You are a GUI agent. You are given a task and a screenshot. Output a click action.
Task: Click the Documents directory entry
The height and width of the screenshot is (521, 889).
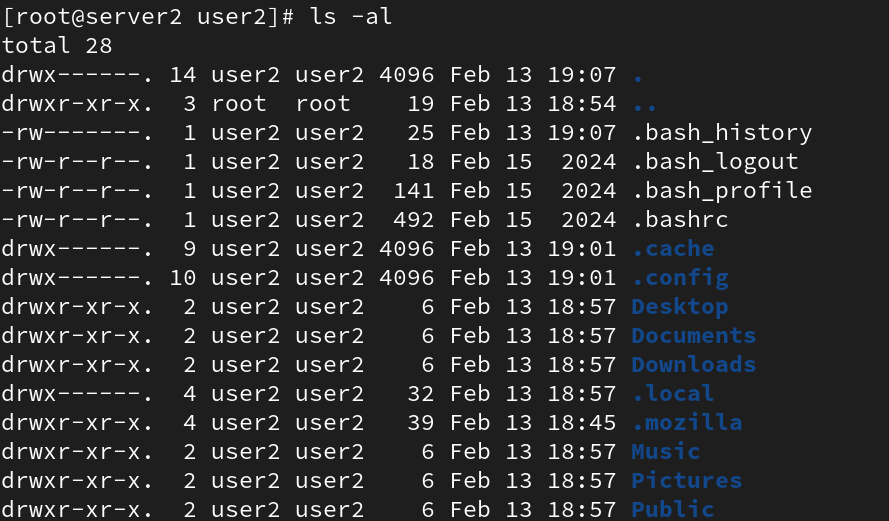click(x=694, y=336)
